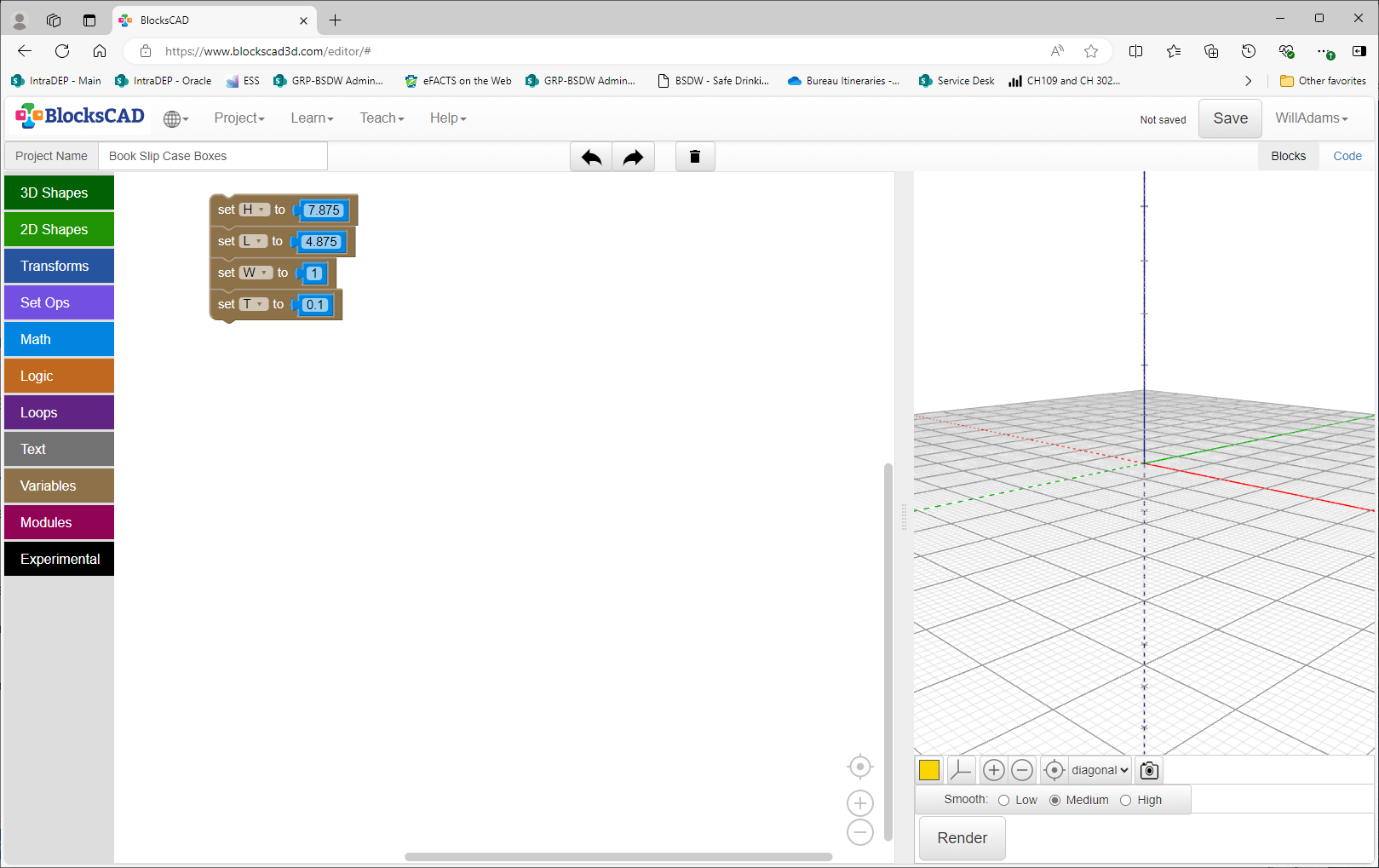The height and width of the screenshot is (868, 1379).
Task: Change the diagonal view dropdown
Action: [1100, 770]
